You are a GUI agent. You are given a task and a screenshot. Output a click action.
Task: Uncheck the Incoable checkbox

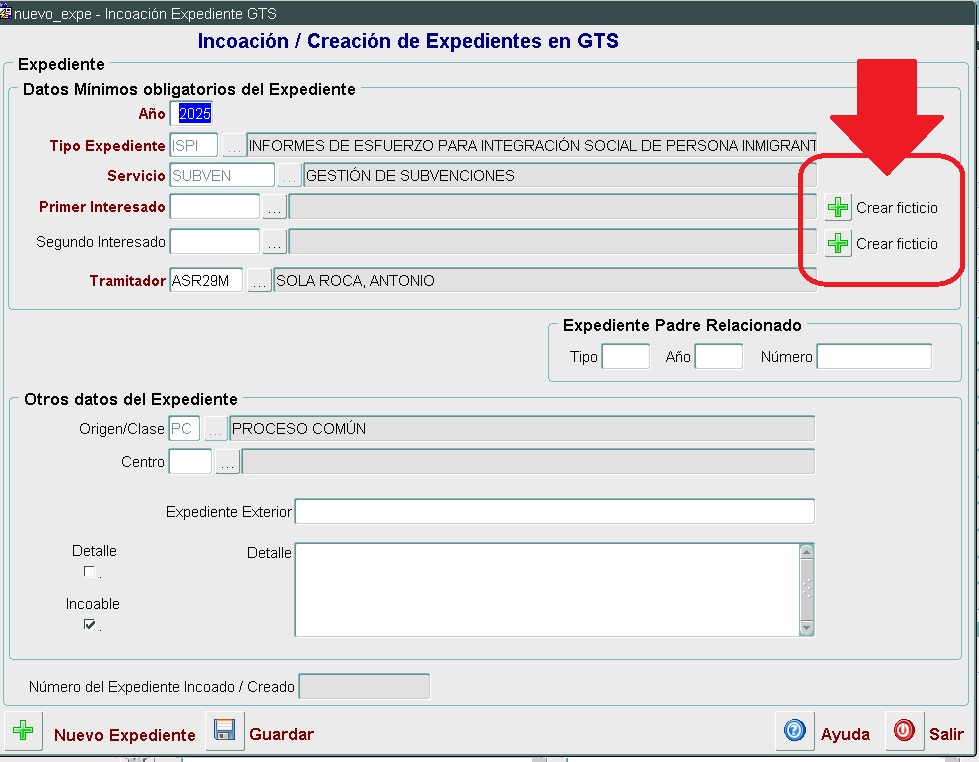90,625
